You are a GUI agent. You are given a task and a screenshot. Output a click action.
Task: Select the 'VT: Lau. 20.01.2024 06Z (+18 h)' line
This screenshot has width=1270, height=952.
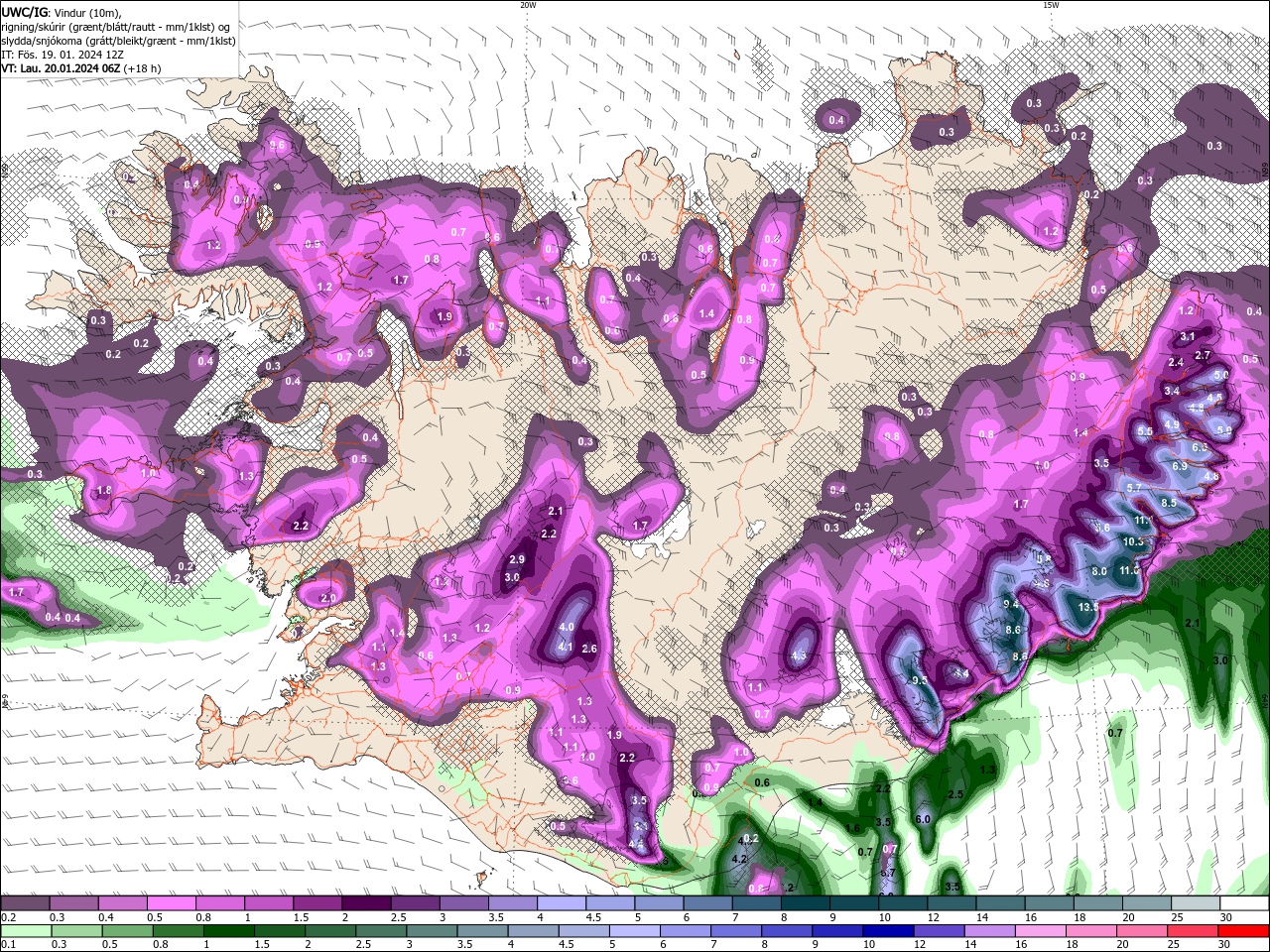tap(81, 68)
